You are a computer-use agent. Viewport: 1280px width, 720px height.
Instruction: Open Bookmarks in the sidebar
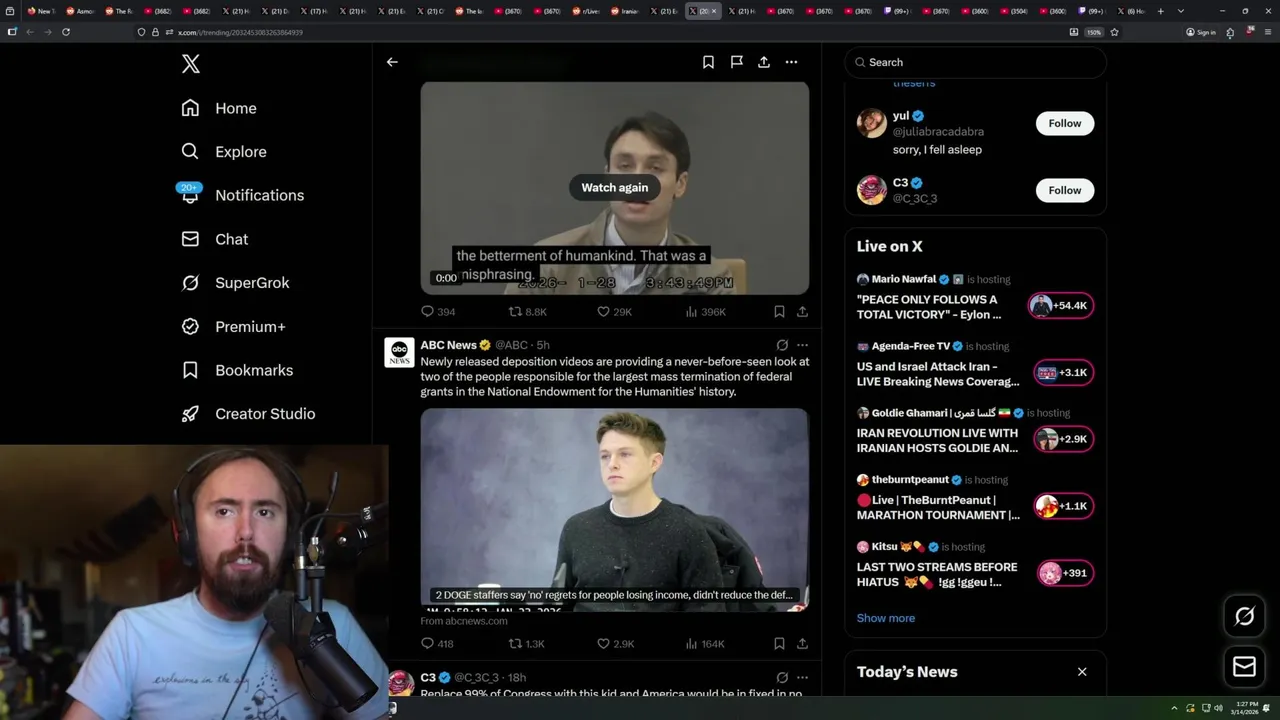pyautogui.click(x=237, y=370)
